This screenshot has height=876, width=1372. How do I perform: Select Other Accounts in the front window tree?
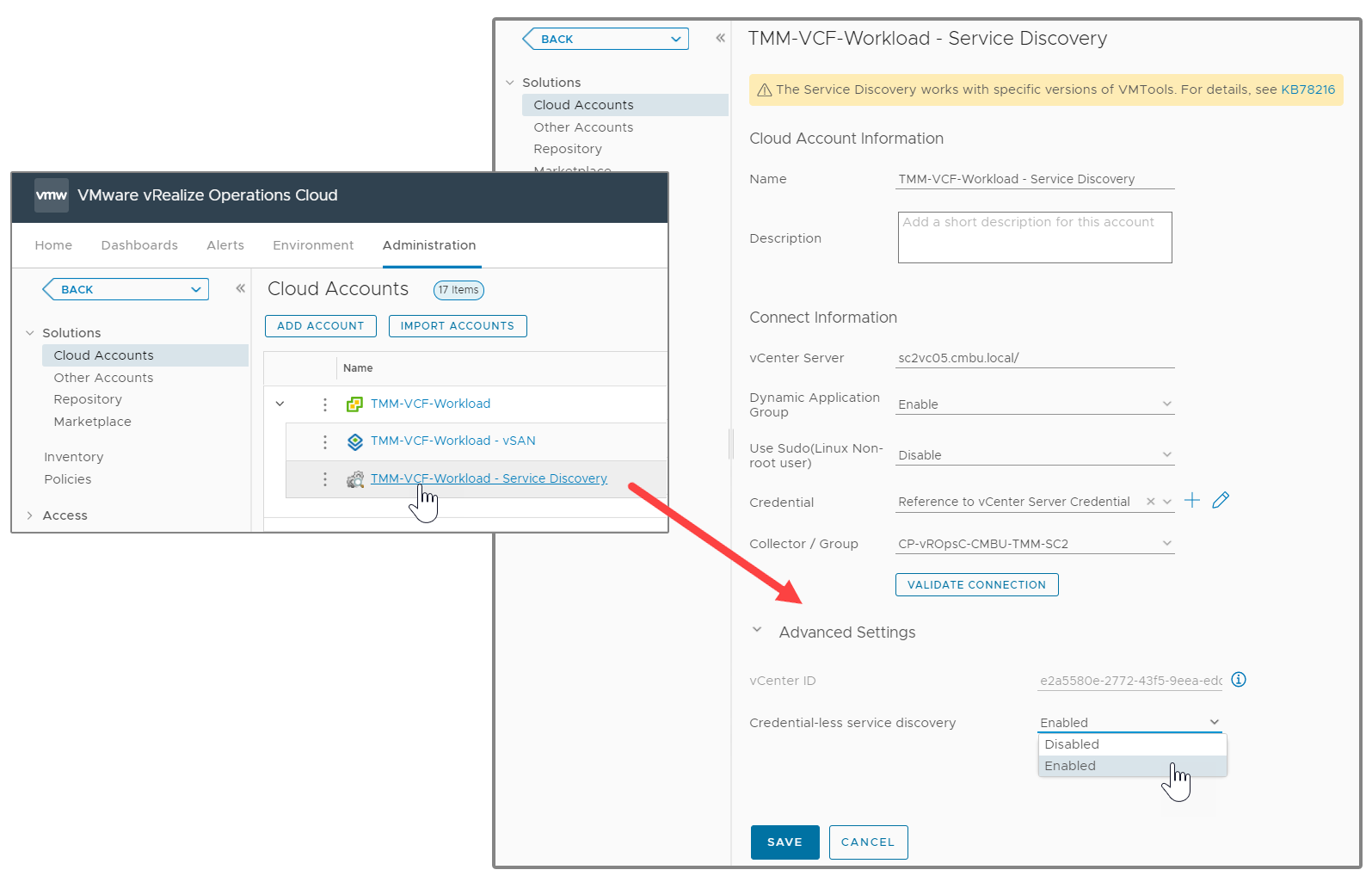(103, 378)
